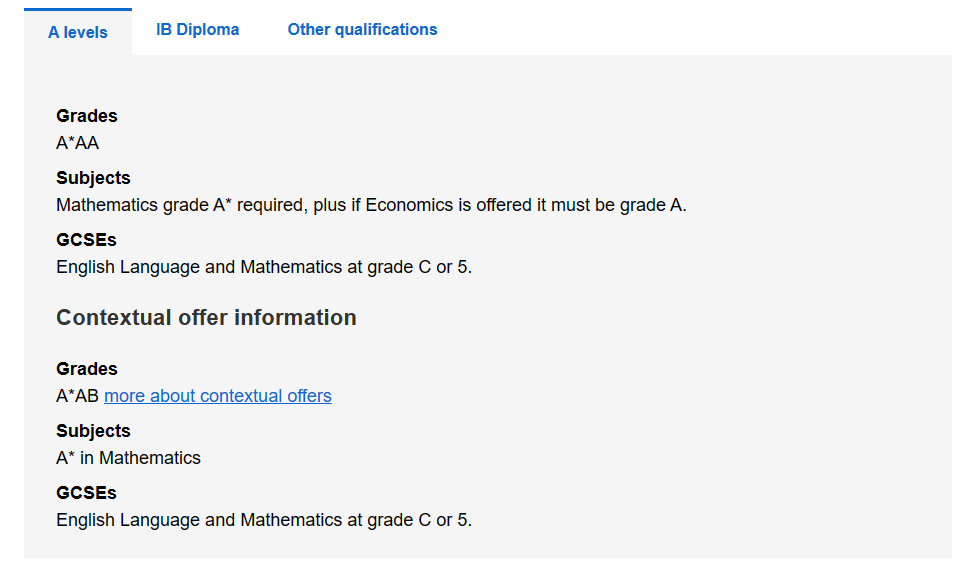
Task: Click the A*AA standard offer grades text
Action: [78, 143]
